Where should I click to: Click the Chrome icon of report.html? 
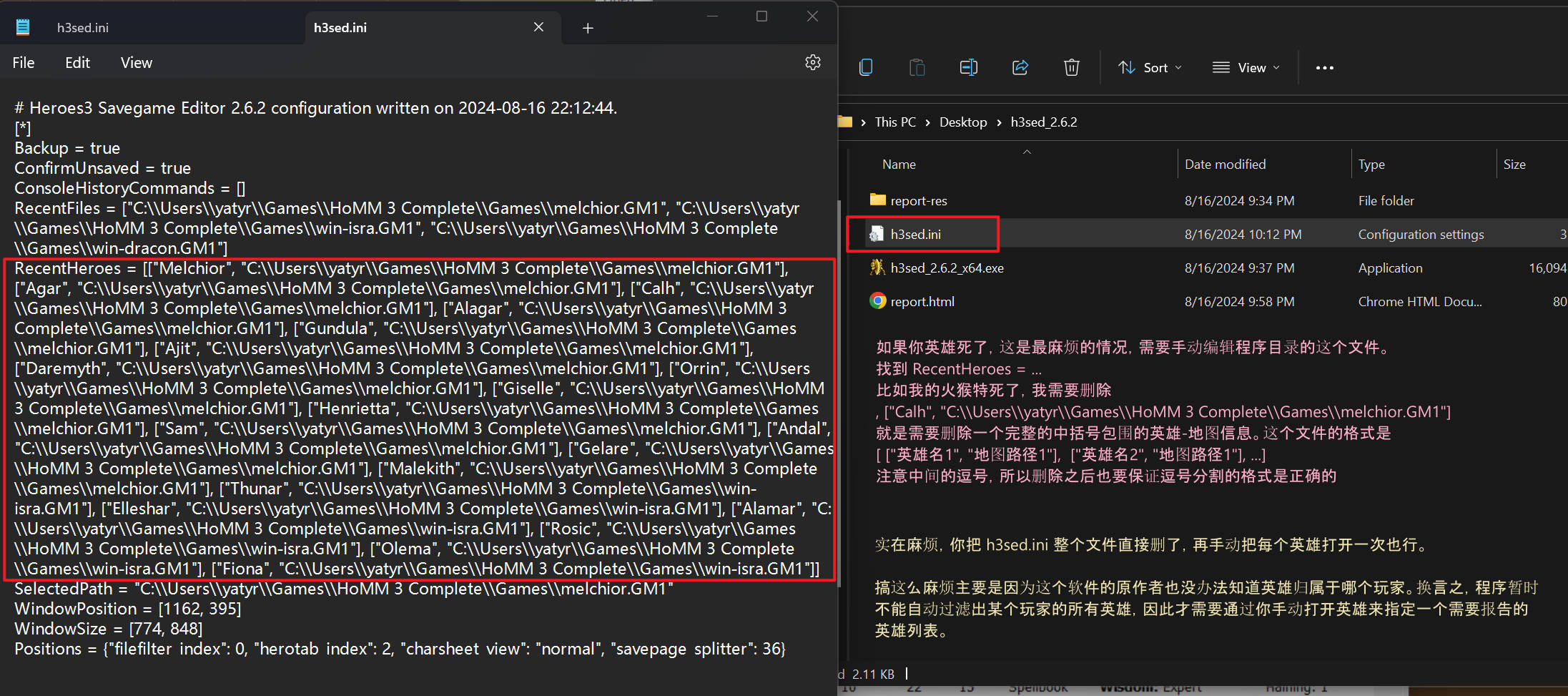click(877, 301)
